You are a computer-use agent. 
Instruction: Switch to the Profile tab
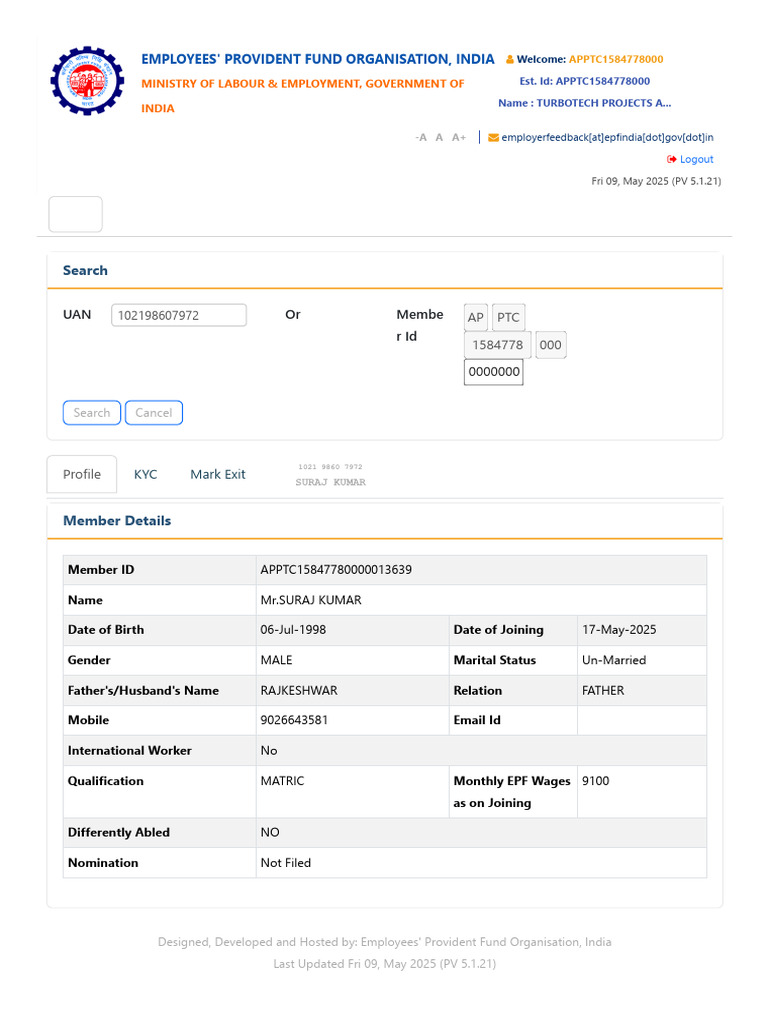[82, 474]
